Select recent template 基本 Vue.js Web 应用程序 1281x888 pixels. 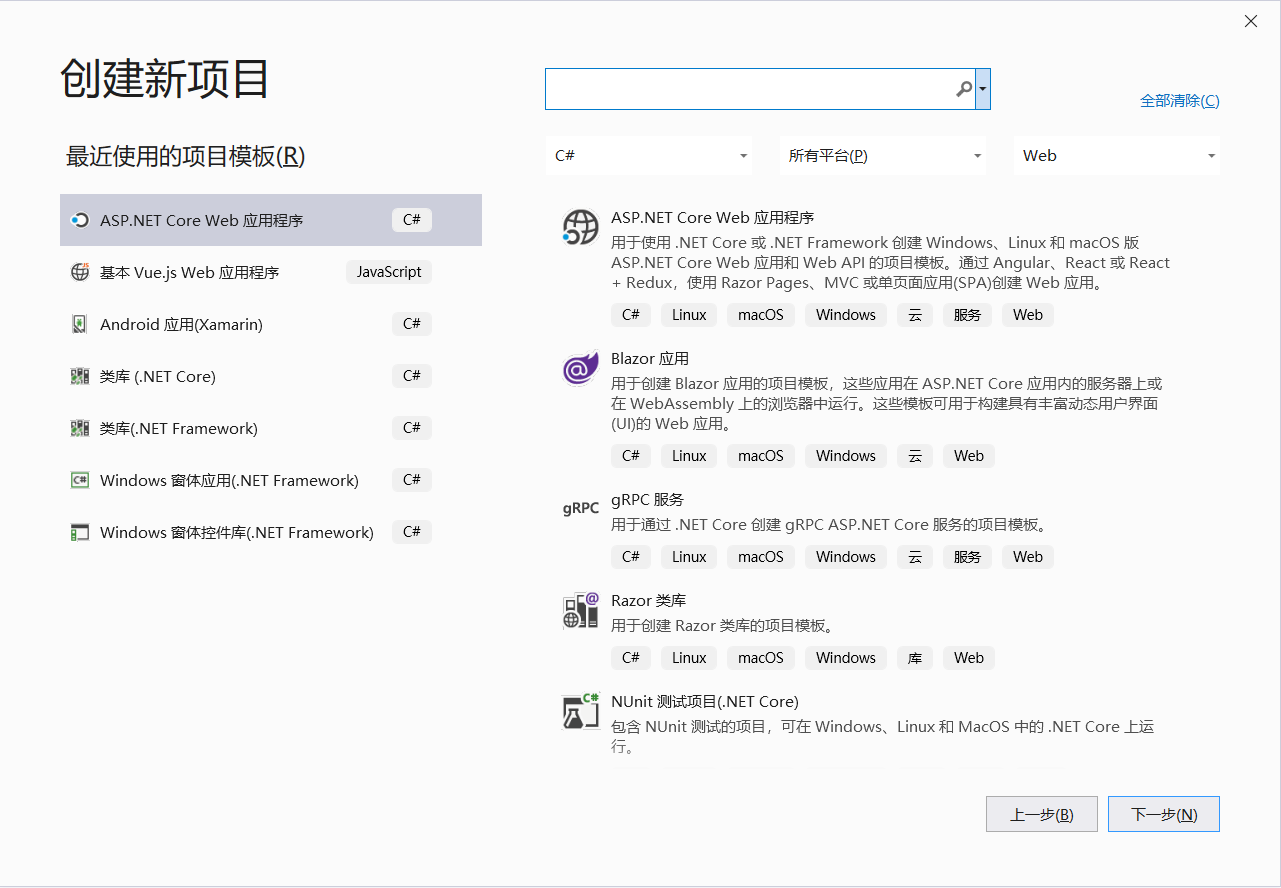pyautogui.click(x=271, y=272)
